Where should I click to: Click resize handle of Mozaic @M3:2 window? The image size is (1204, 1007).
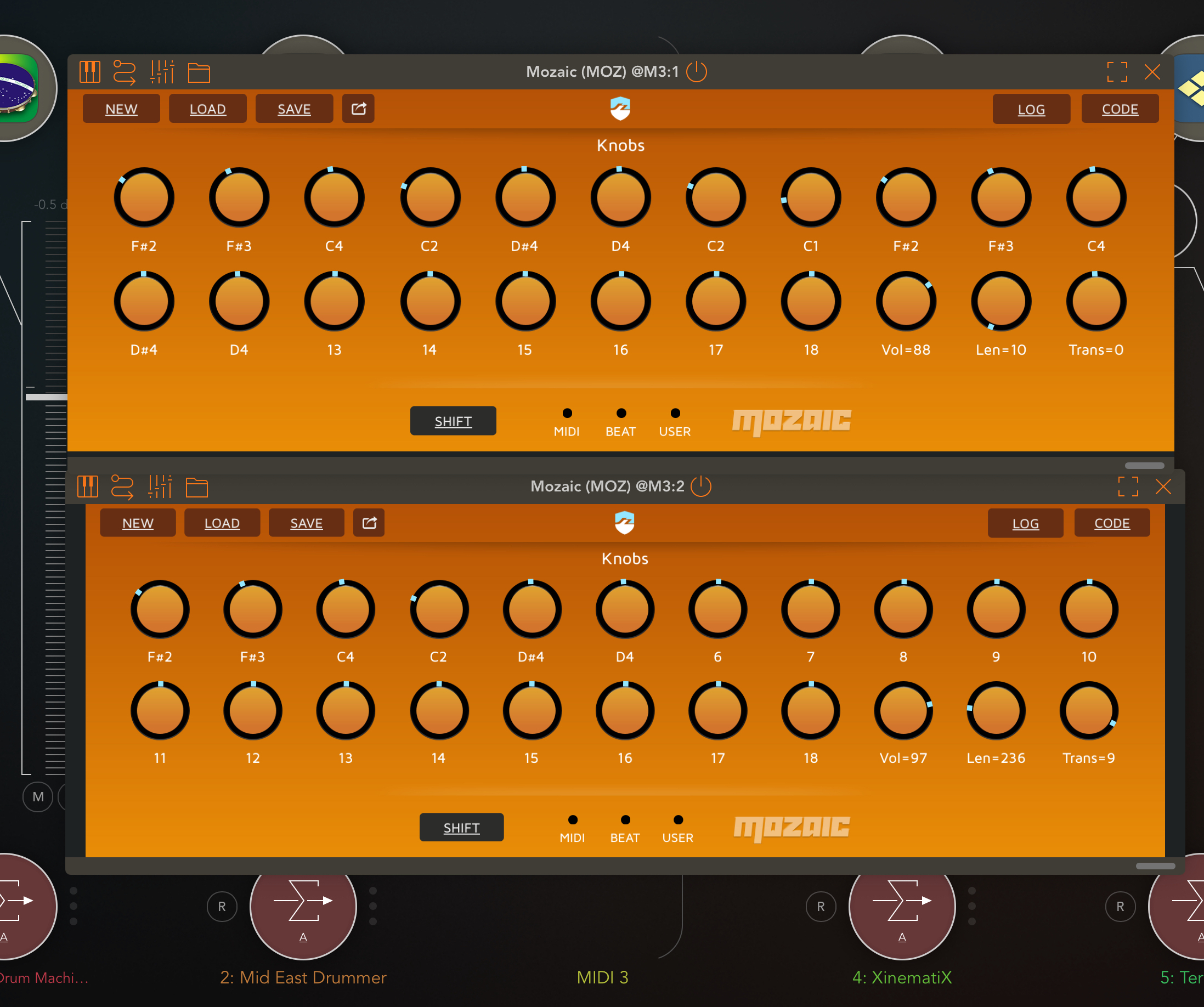coord(1155,866)
